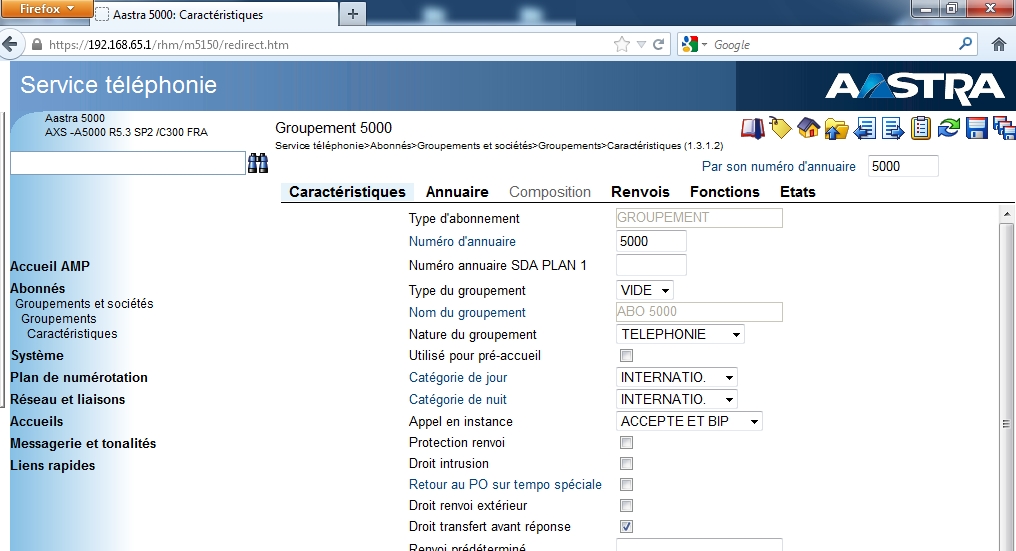Open Accueils in the left menu
Image resolution: width=1016 pixels, height=551 pixels.
pyautogui.click(x=36, y=421)
